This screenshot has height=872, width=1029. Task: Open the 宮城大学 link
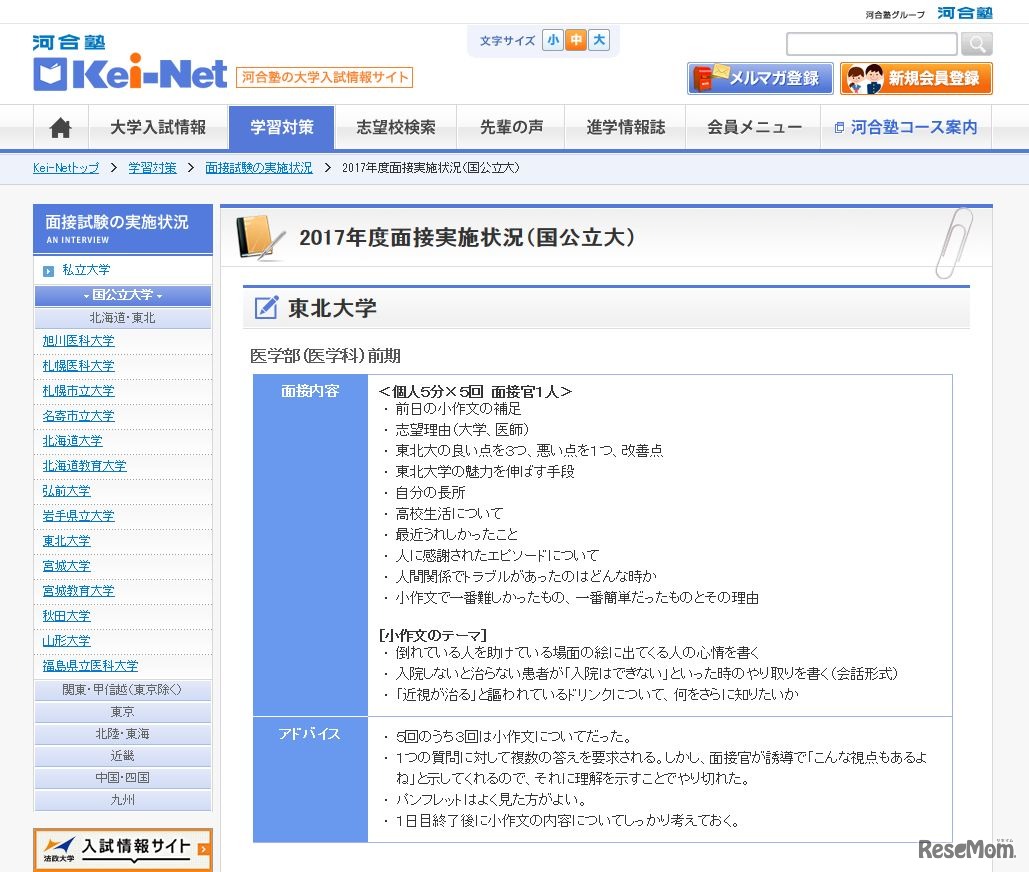[66, 566]
